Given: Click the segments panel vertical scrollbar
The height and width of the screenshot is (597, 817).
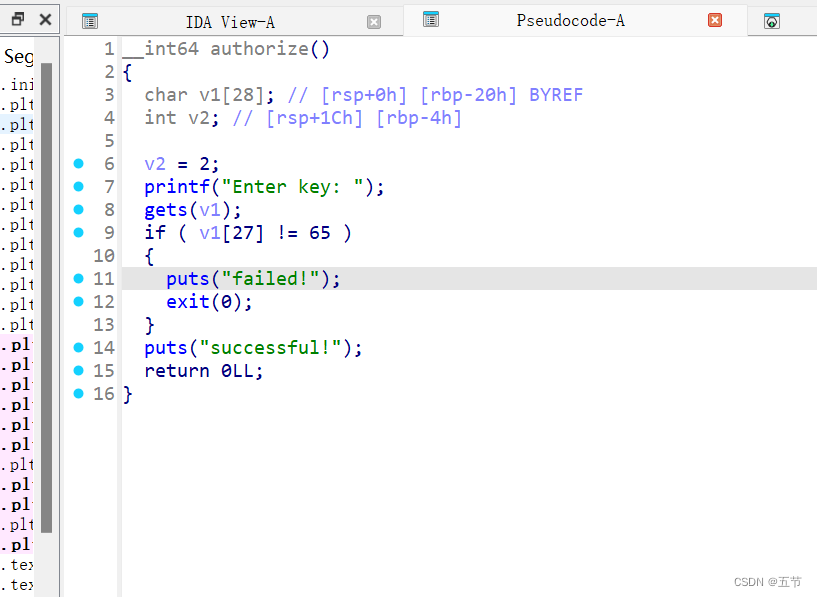Looking at the screenshot, I should [46, 297].
